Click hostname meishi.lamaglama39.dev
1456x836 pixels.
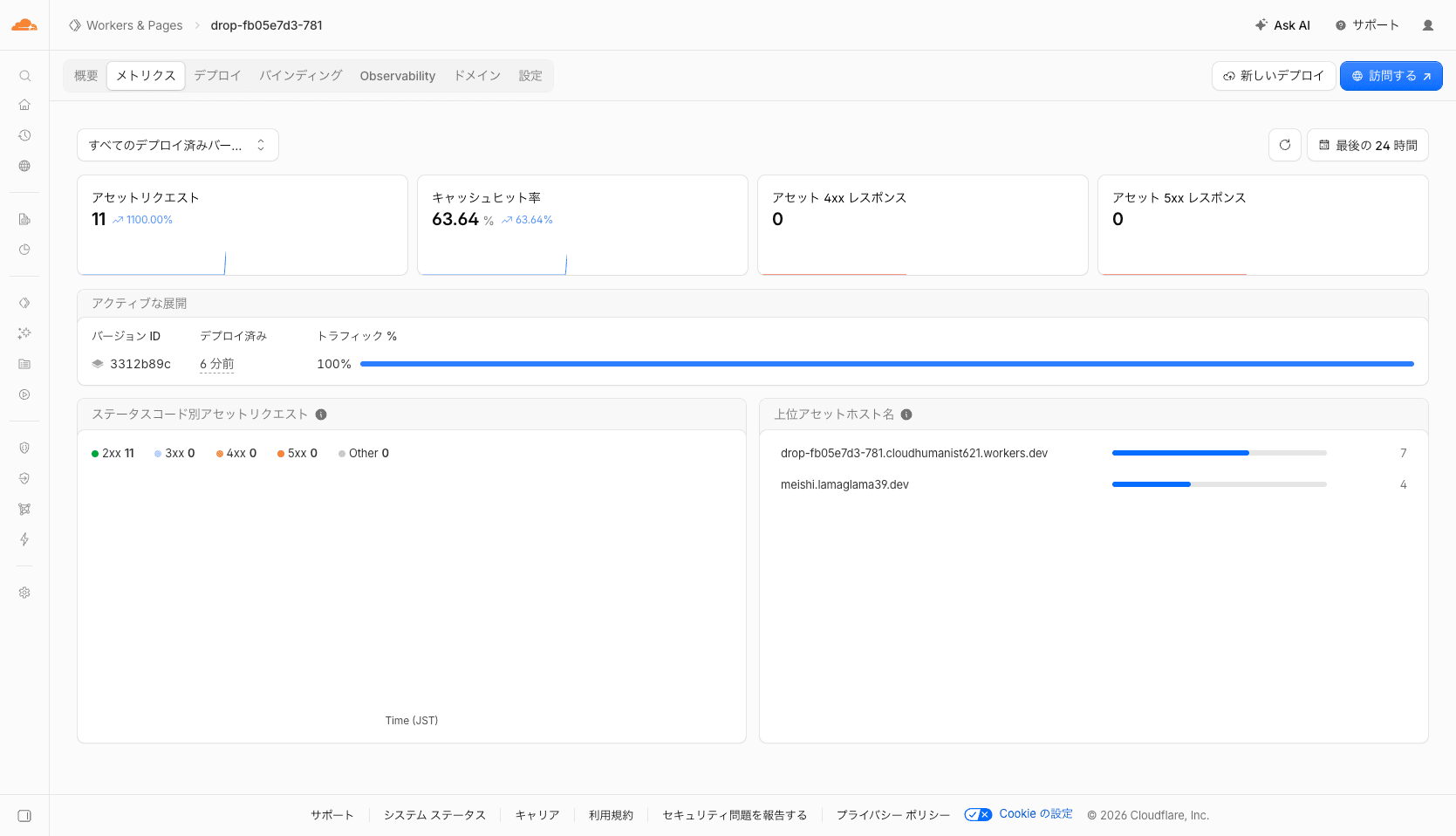(x=844, y=484)
